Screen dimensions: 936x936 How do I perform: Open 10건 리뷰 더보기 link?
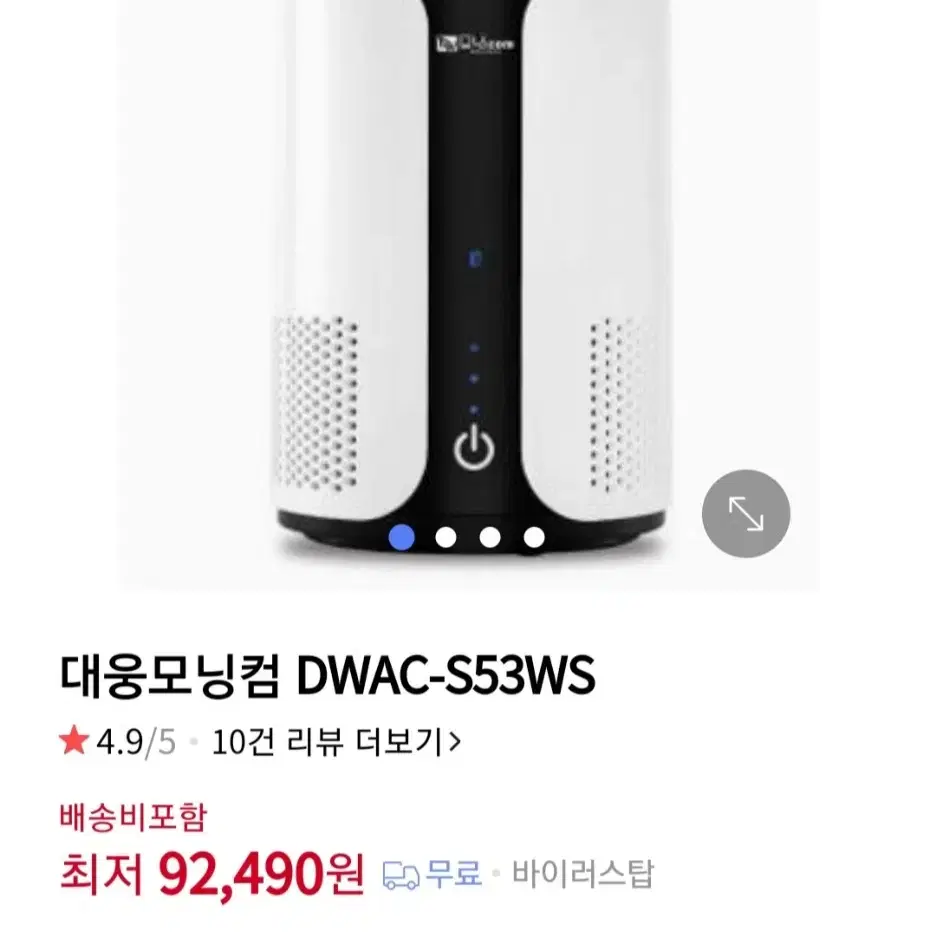[336, 742]
